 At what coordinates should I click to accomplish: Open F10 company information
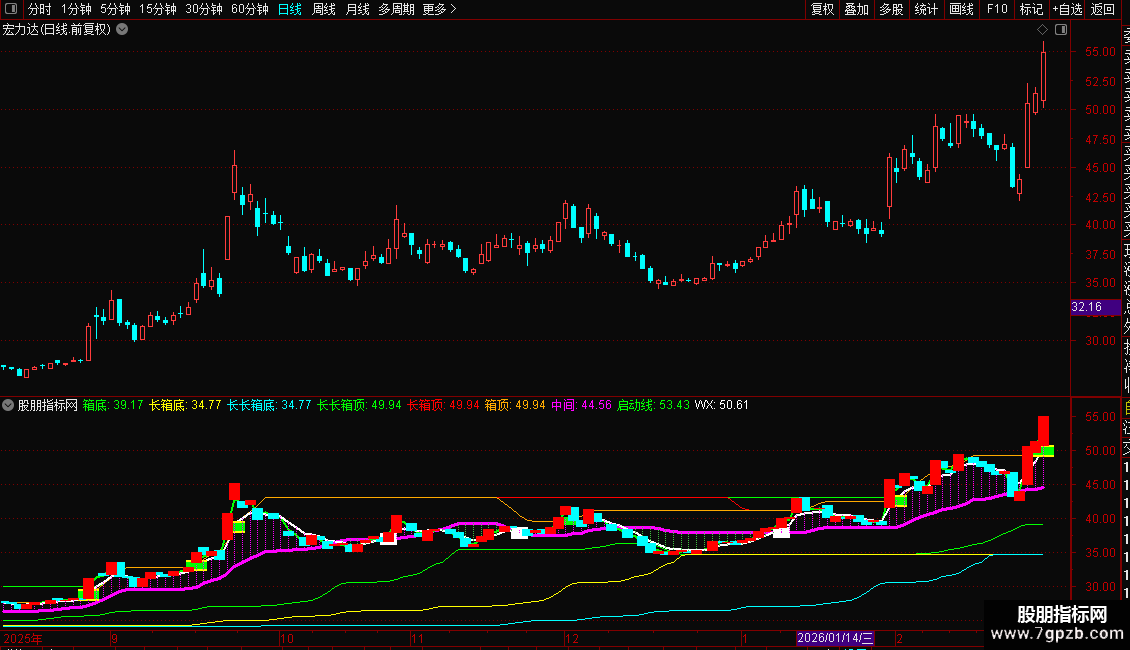pyautogui.click(x=997, y=10)
